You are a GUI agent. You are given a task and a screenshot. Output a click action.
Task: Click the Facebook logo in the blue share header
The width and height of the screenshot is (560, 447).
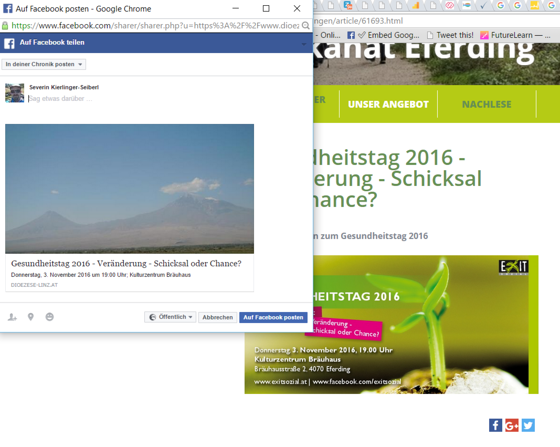point(9,43)
